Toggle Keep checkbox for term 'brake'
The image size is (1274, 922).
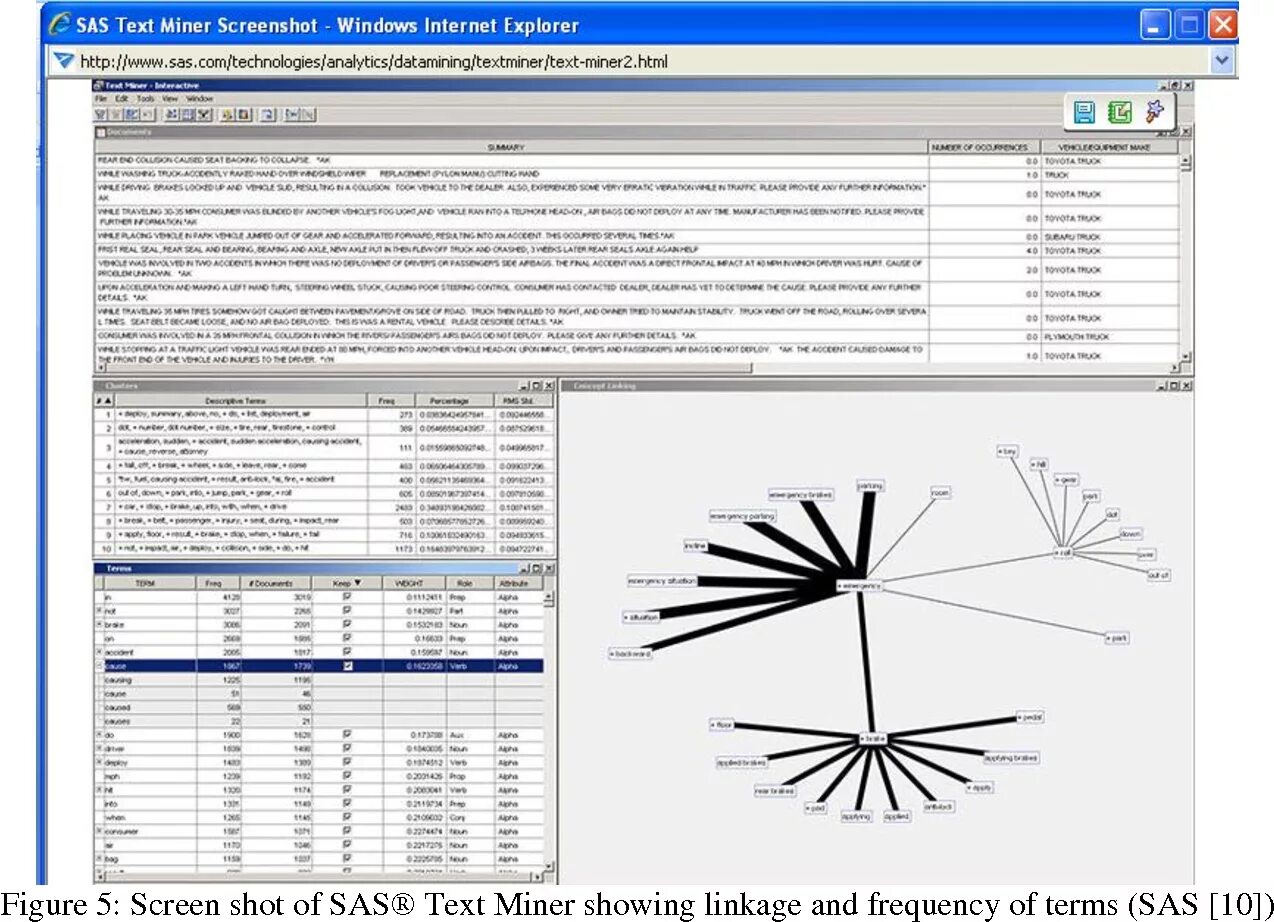(x=347, y=624)
